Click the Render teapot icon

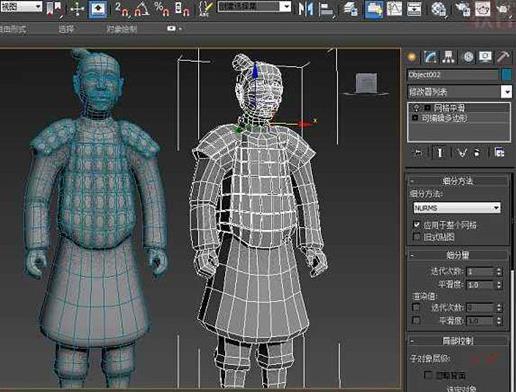(x=504, y=9)
